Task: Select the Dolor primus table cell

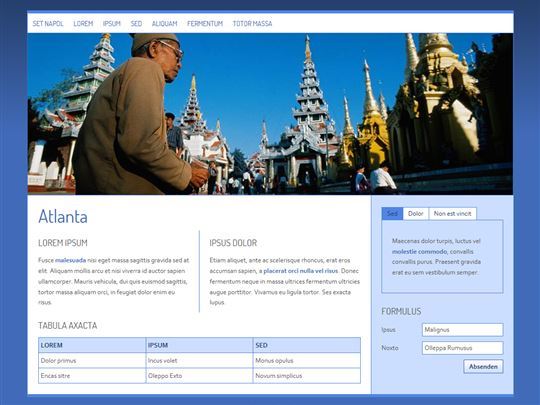Action: (x=92, y=361)
